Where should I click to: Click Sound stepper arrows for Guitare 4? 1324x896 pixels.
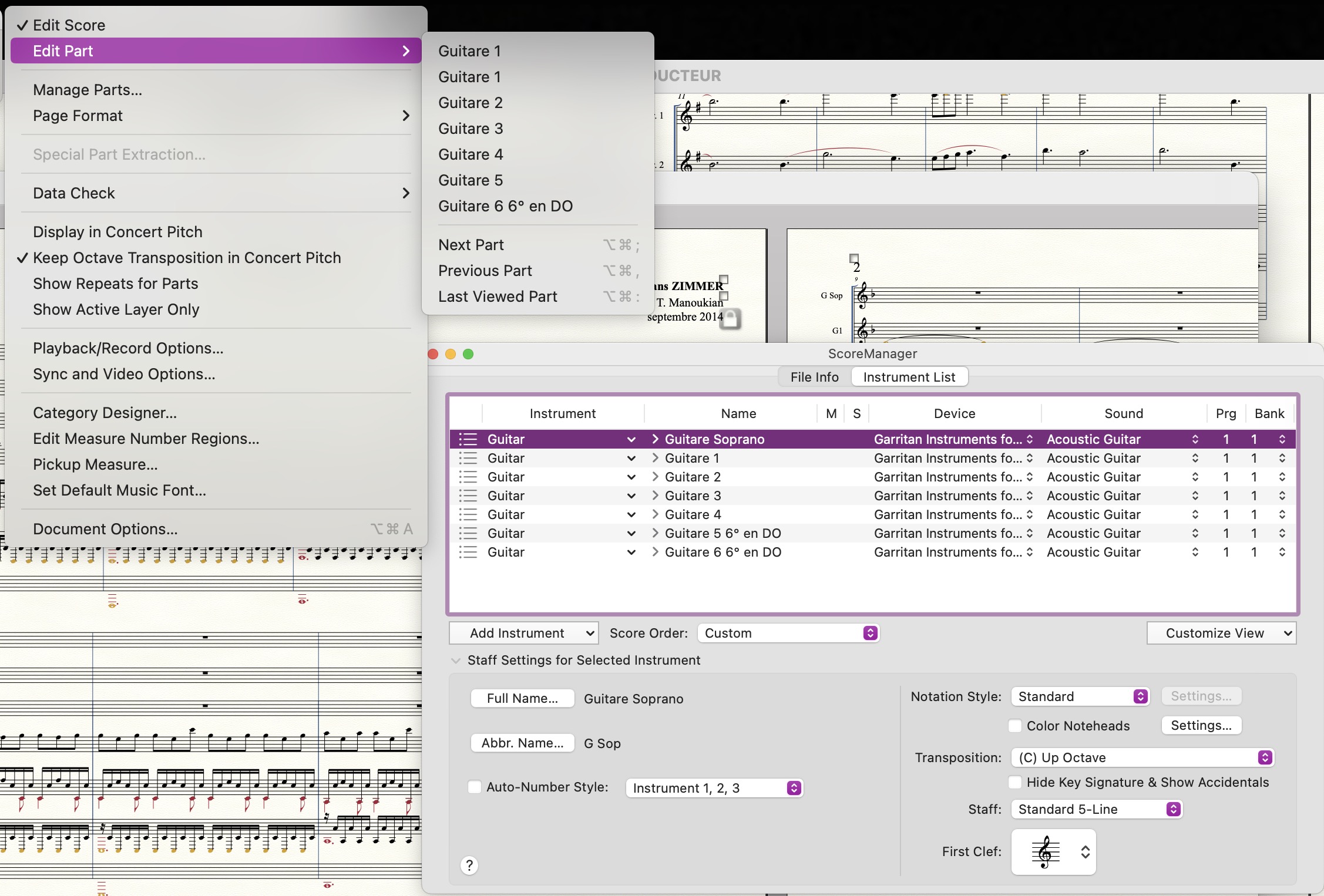pos(1195,514)
